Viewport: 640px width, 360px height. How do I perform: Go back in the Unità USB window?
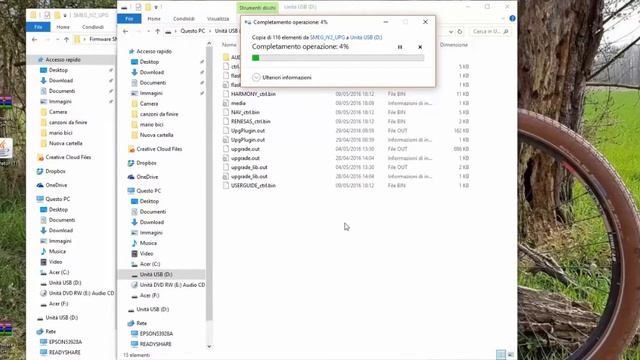[x=126, y=31]
